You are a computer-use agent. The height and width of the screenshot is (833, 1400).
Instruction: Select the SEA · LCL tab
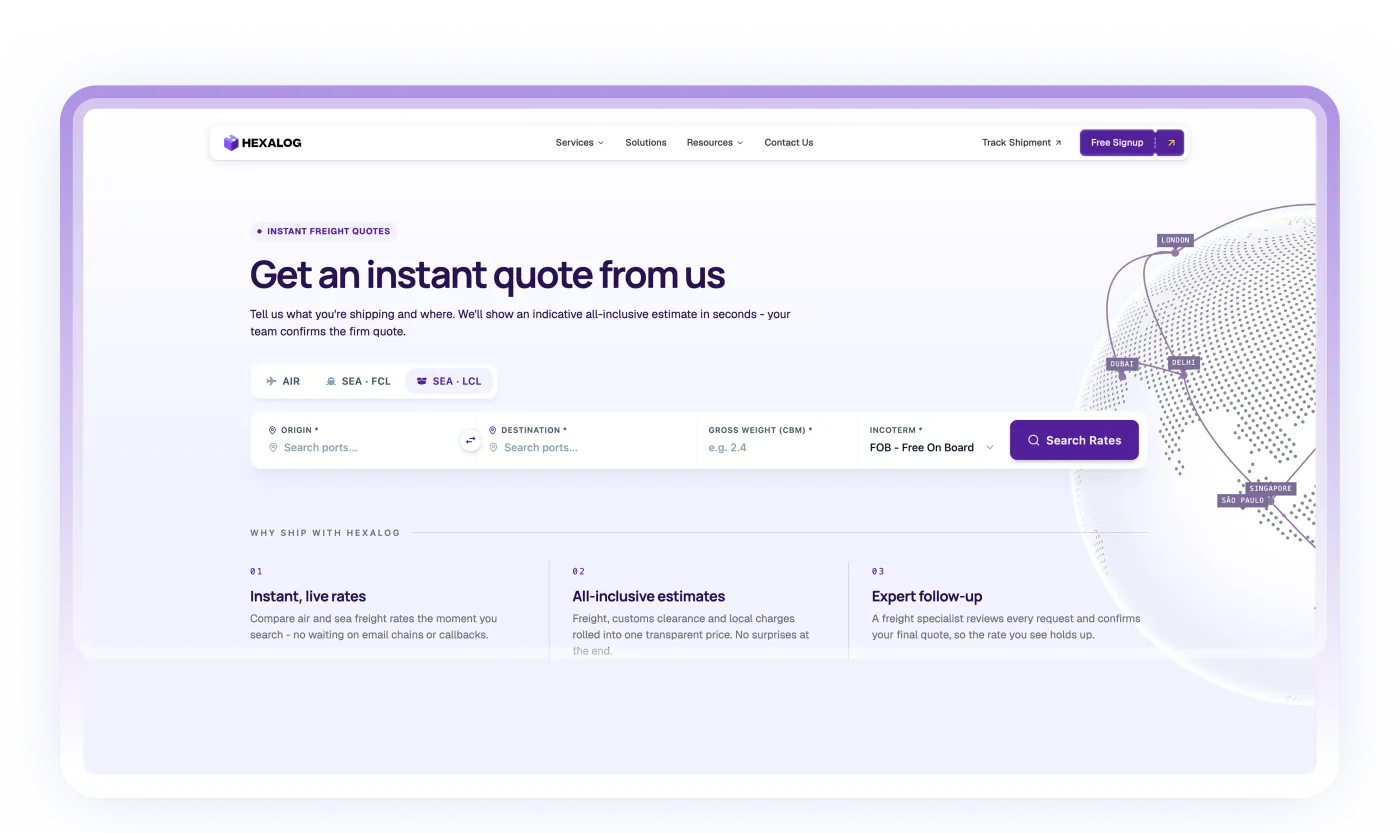[x=449, y=381]
